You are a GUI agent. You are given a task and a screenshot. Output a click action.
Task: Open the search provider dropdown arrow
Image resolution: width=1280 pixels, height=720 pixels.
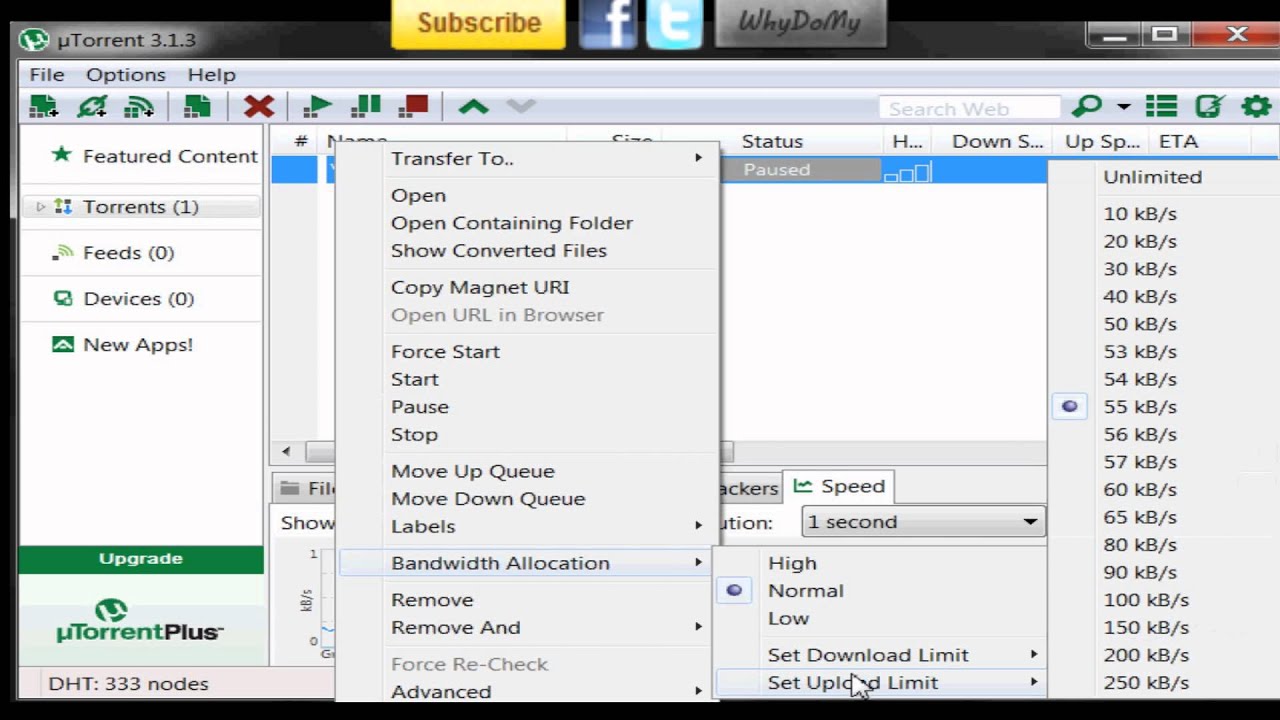point(1123,107)
